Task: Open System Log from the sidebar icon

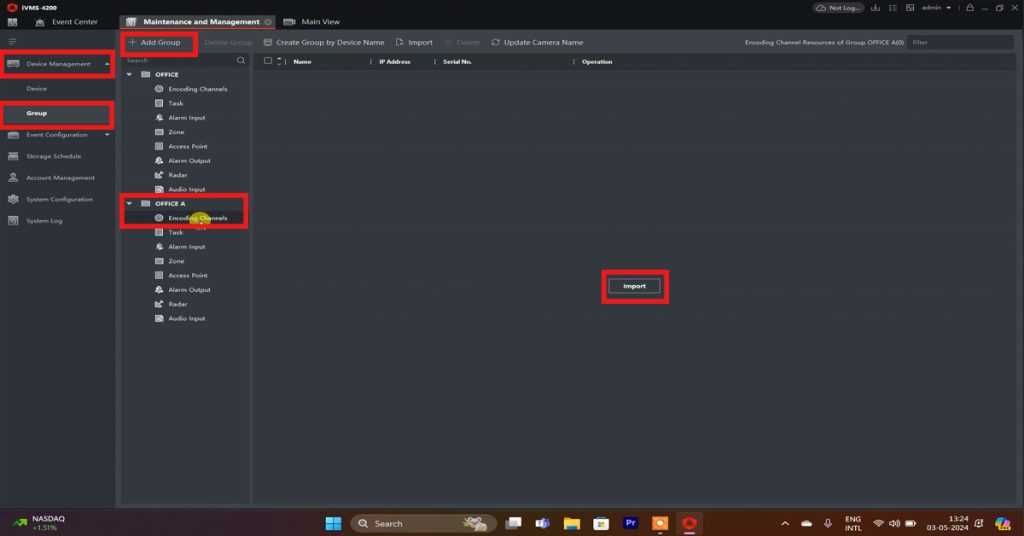Action: tap(14, 221)
